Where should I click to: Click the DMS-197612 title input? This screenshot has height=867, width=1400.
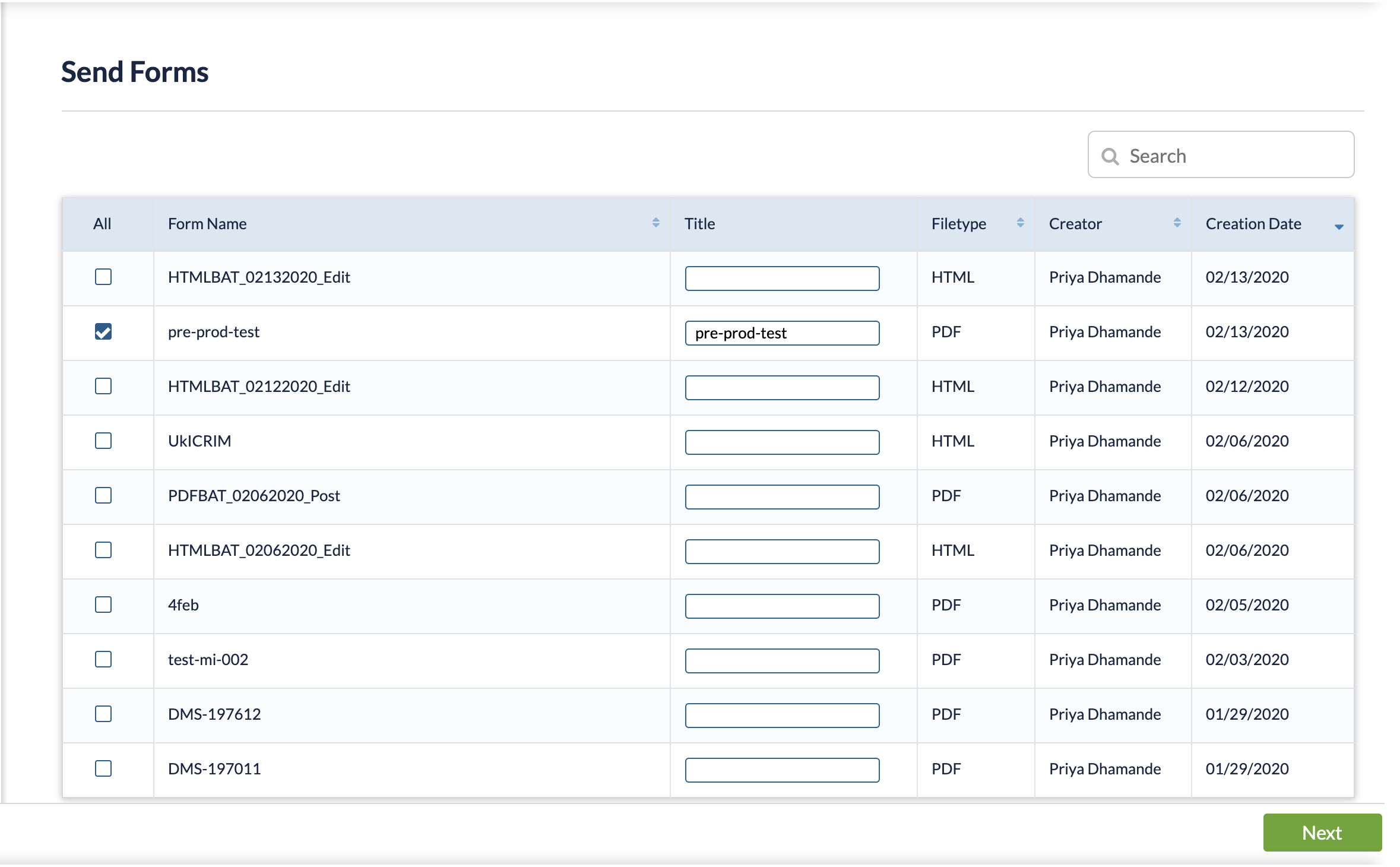[x=782, y=716]
